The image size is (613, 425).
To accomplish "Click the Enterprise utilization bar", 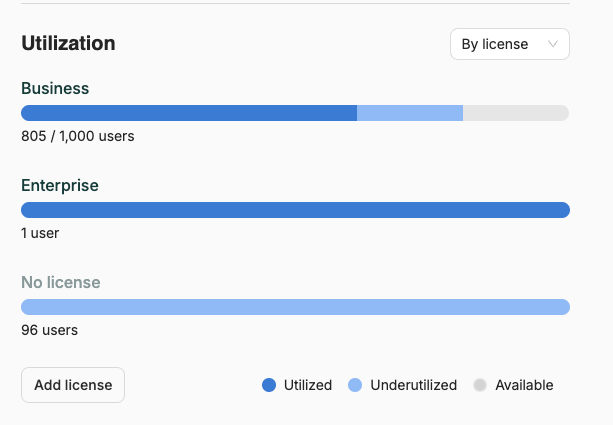I will [295, 210].
